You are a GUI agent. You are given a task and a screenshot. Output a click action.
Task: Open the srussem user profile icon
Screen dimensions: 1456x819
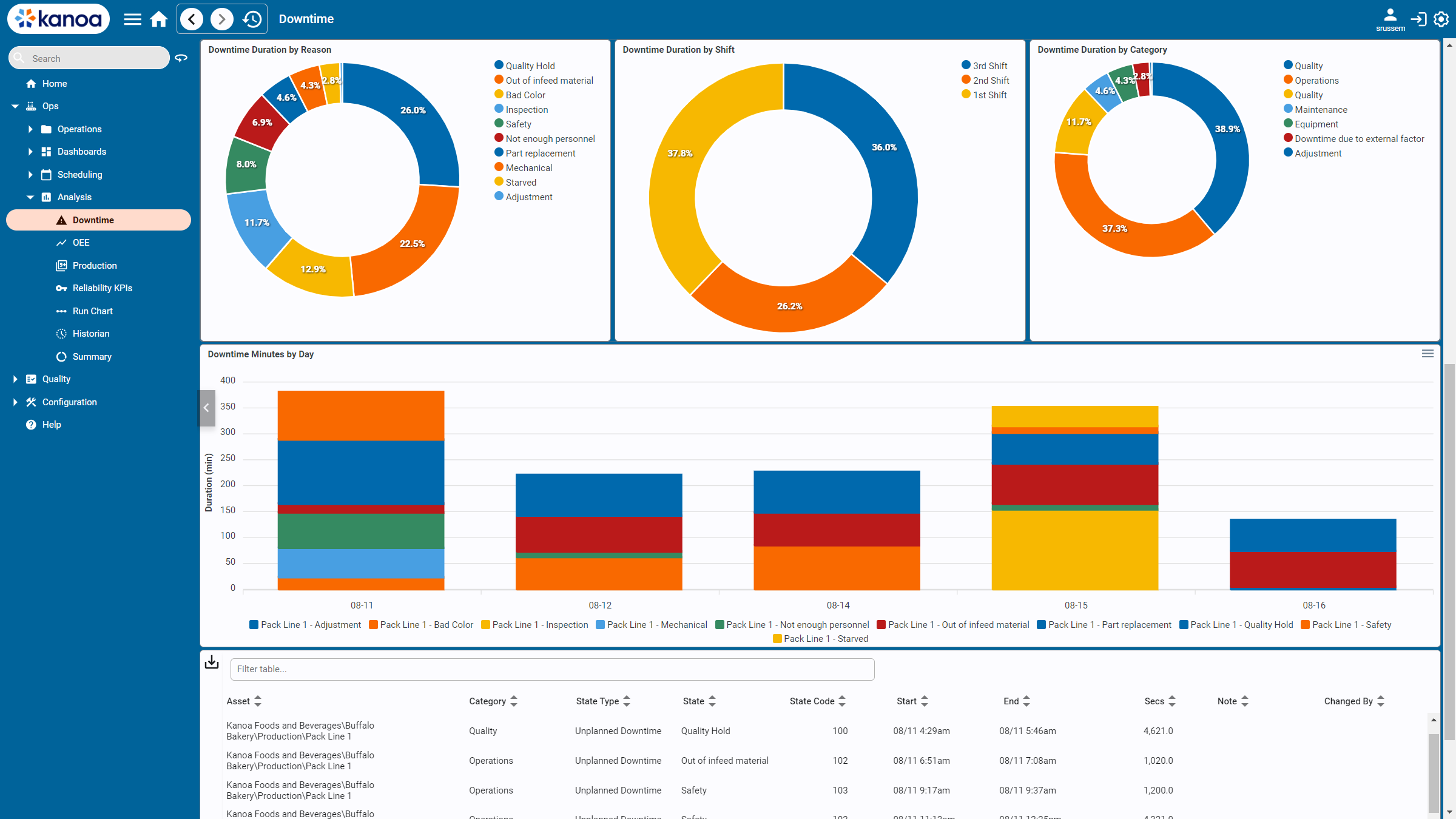[x=1390, y=19]
